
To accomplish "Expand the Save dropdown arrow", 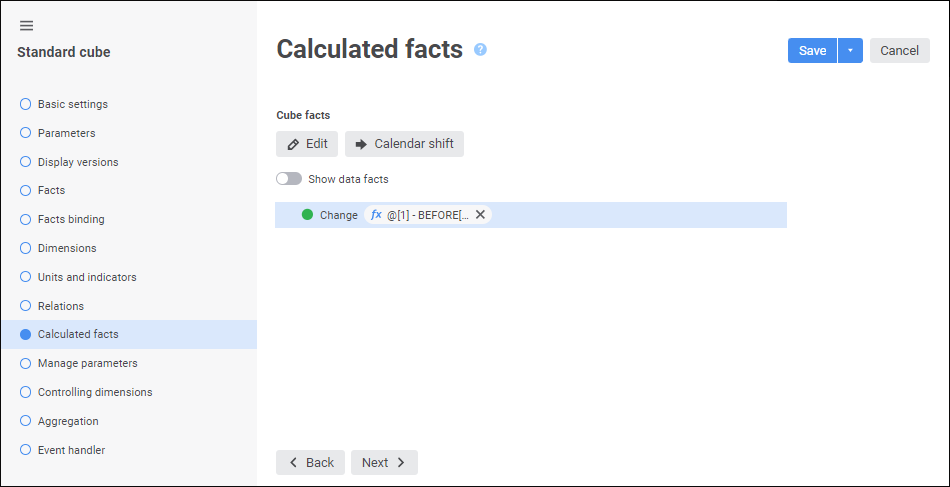I will point(850,51).
